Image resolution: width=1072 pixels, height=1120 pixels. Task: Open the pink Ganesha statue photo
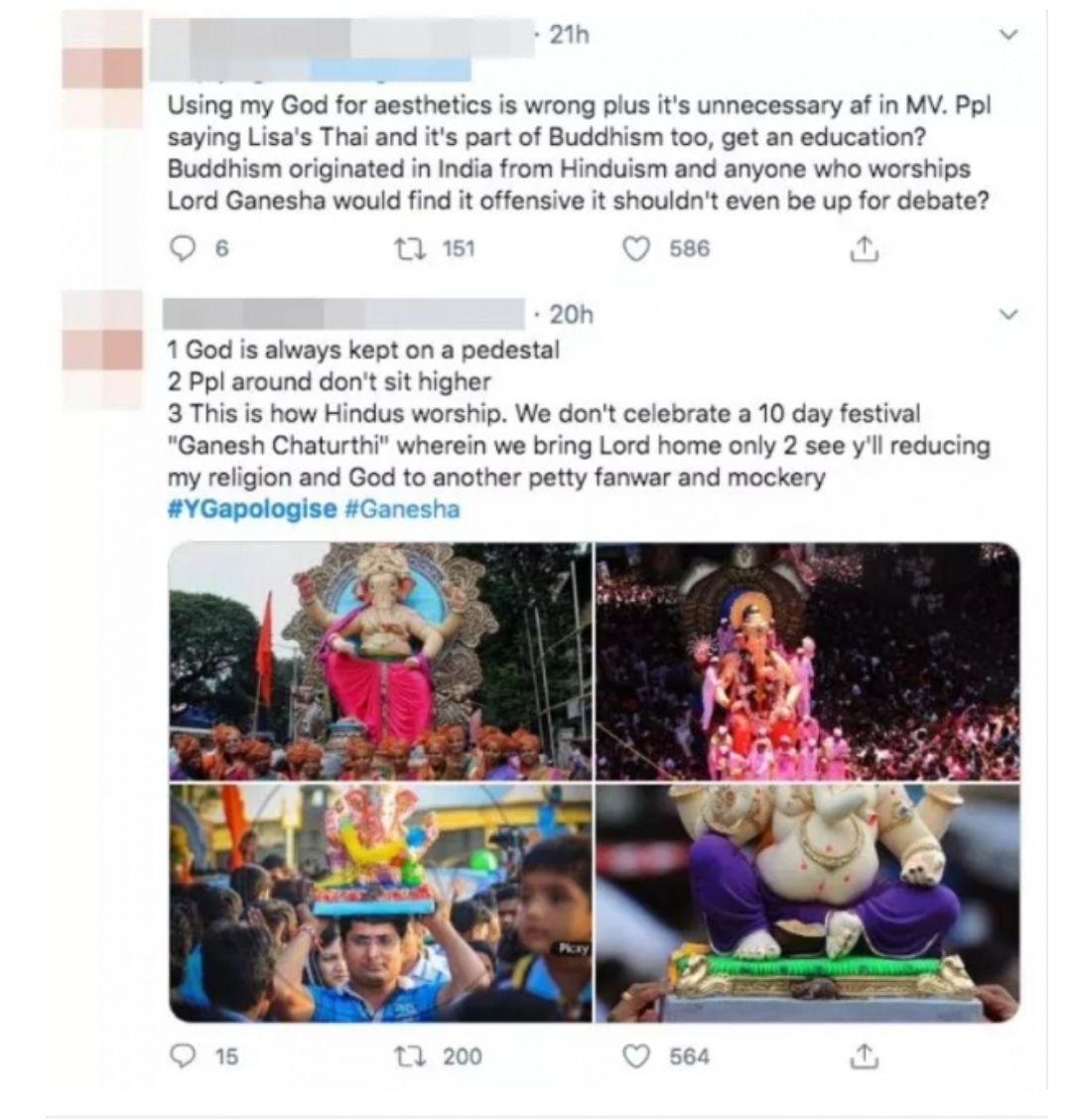pyautogui.click(x=381, y=661)
